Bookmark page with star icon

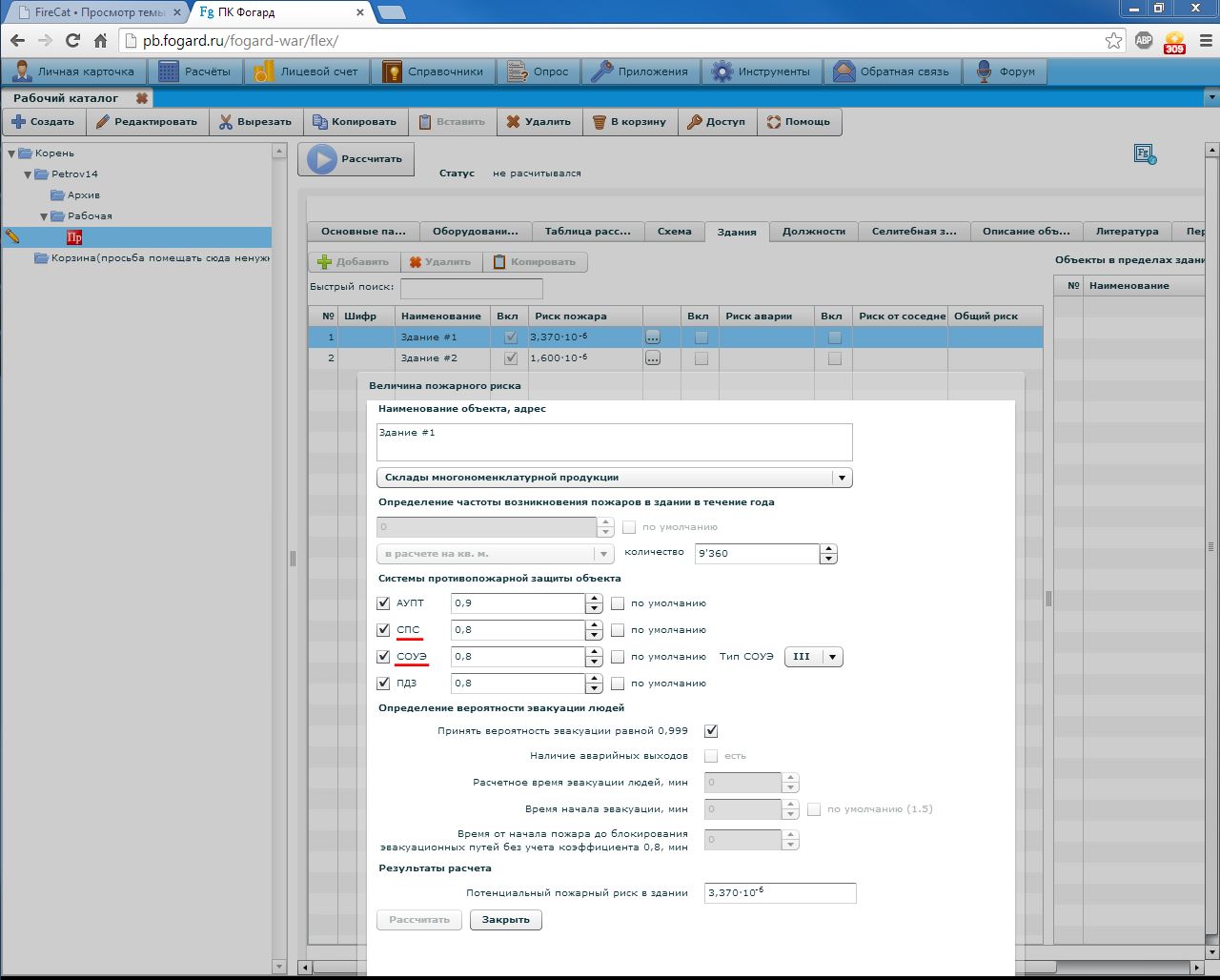click(1113, 41)
